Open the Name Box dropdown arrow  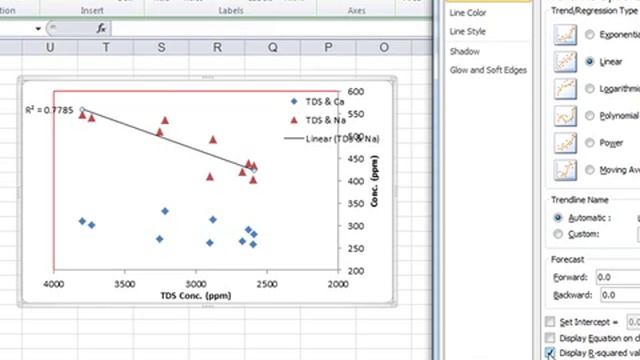coord(38,29)
